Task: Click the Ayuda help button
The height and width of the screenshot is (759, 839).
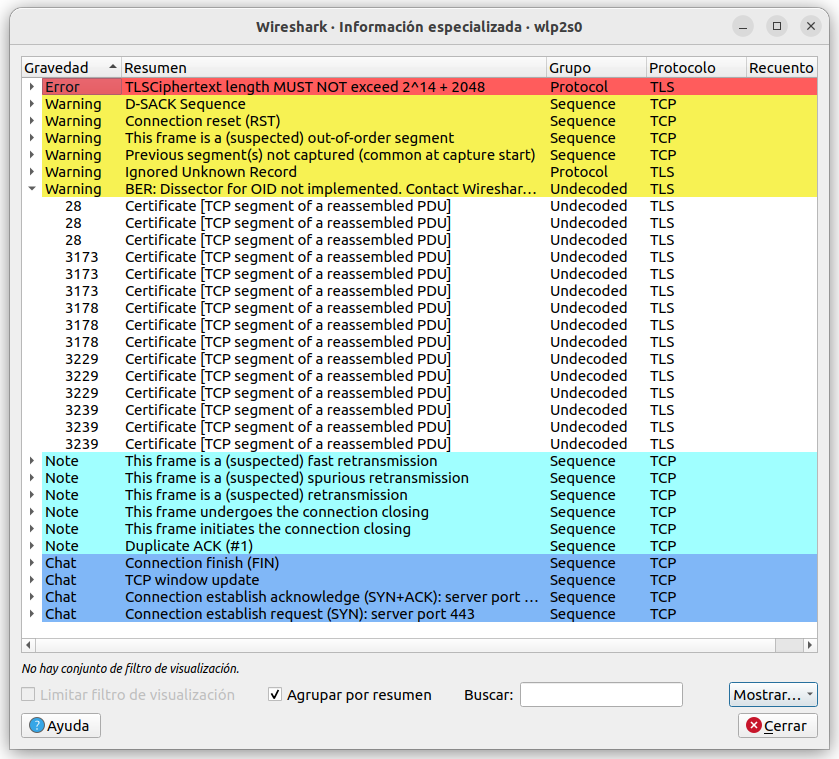Action: tap(61, 726)
